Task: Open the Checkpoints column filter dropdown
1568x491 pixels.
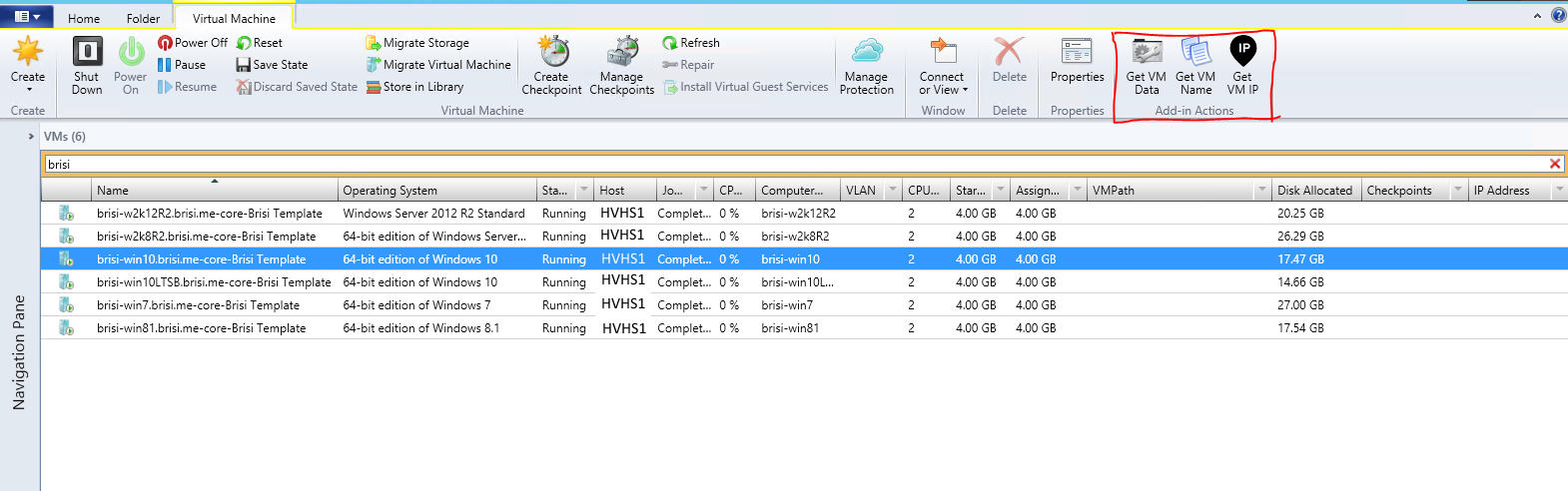Action: tap(1458, 190)
